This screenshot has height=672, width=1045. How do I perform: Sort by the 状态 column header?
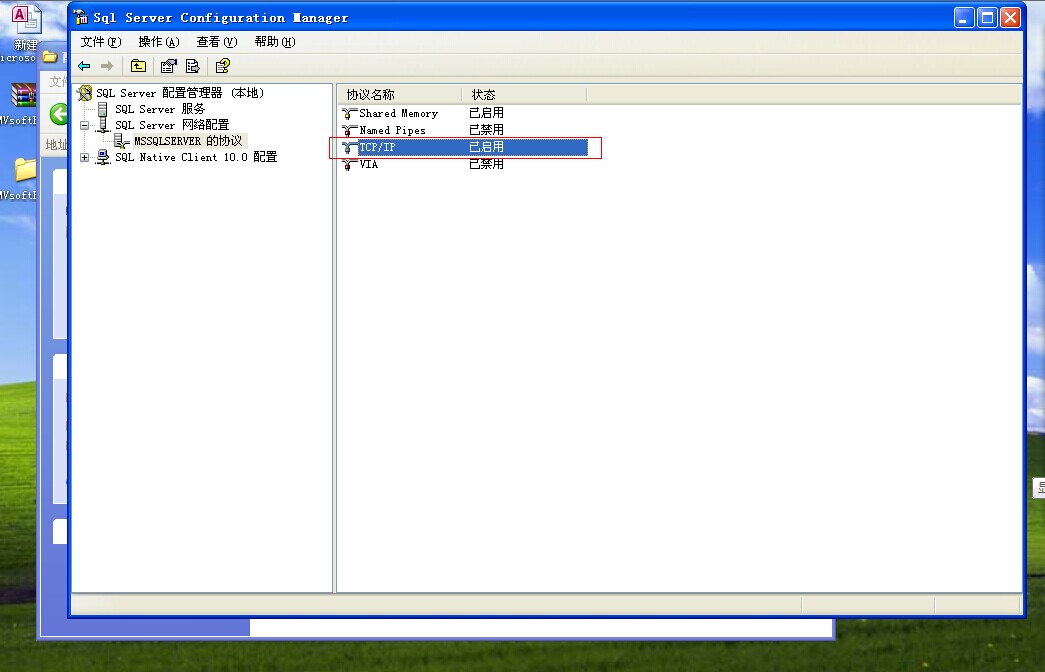(524, 95)
